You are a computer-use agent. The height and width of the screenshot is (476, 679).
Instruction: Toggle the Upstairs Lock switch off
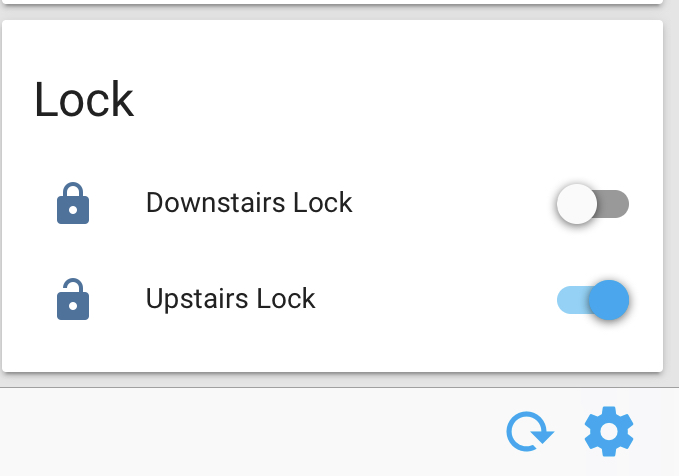[x=593, y=299]
